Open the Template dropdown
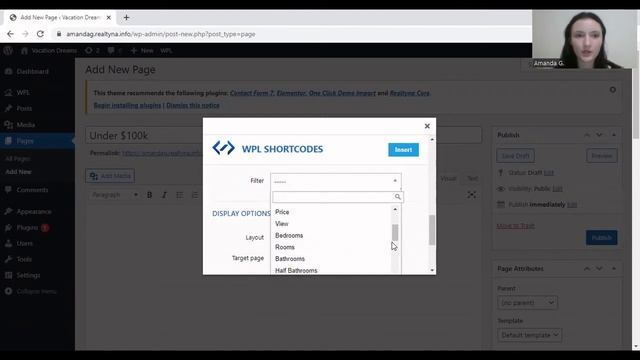Image resolution: width=640 pixels, height=360 pixels. [529, 335]
